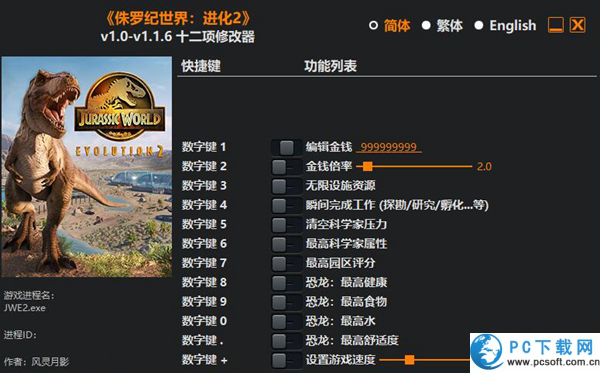Click the 数字键 9 hotkey label

point(204,302)
